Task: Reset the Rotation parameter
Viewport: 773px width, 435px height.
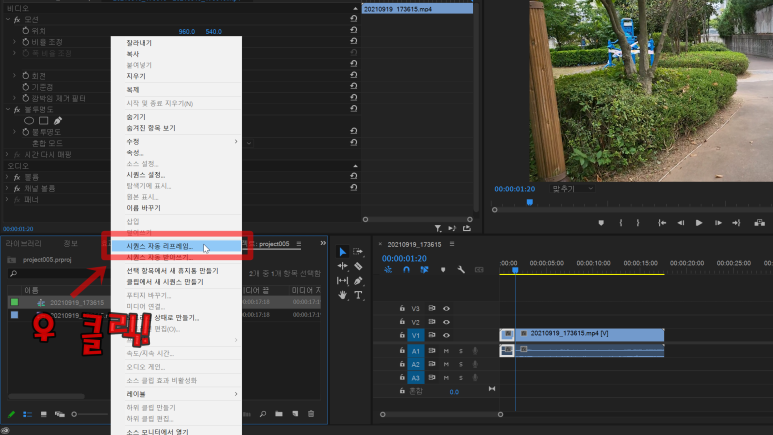Action: click(353, 75)
